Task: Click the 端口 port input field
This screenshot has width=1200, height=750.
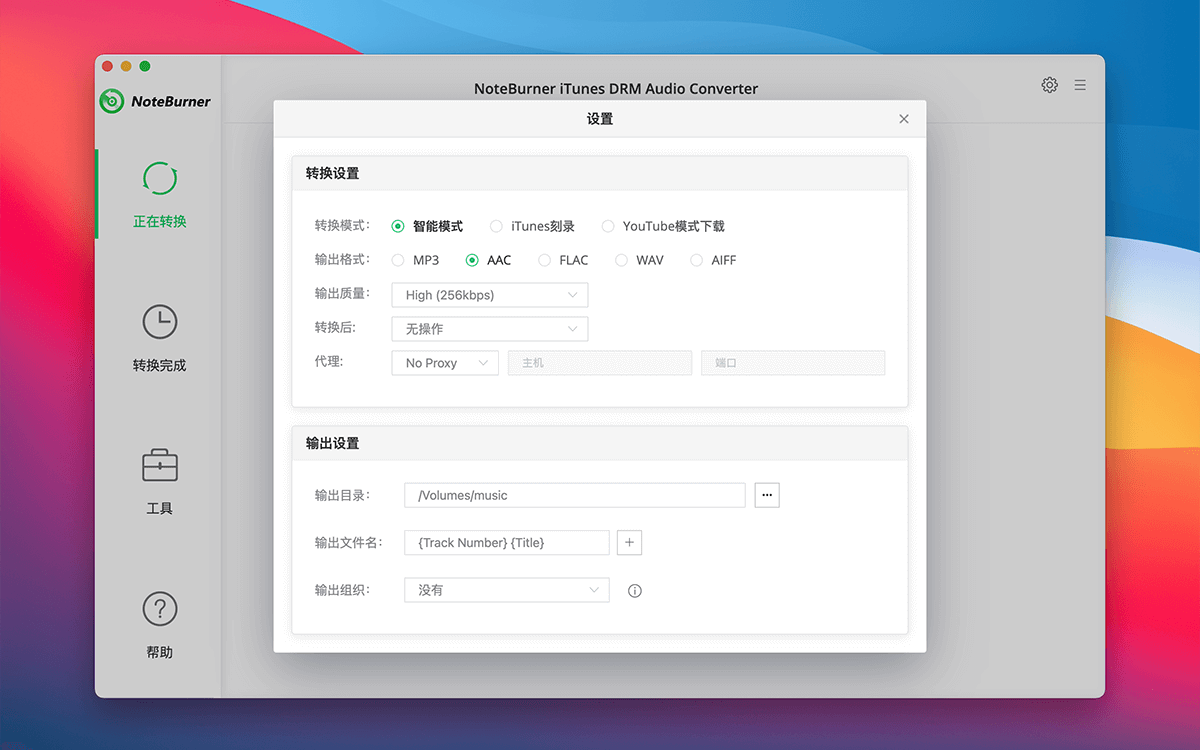Action: point(793,363)
